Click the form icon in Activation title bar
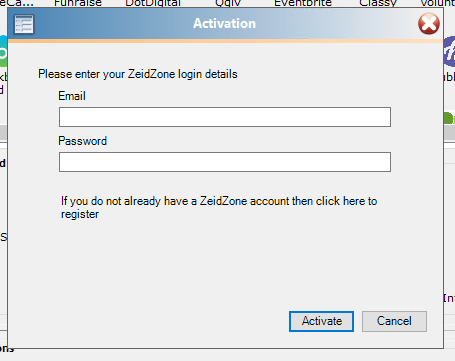Screen dimensions: 455x361 click(x=24, y=24)
